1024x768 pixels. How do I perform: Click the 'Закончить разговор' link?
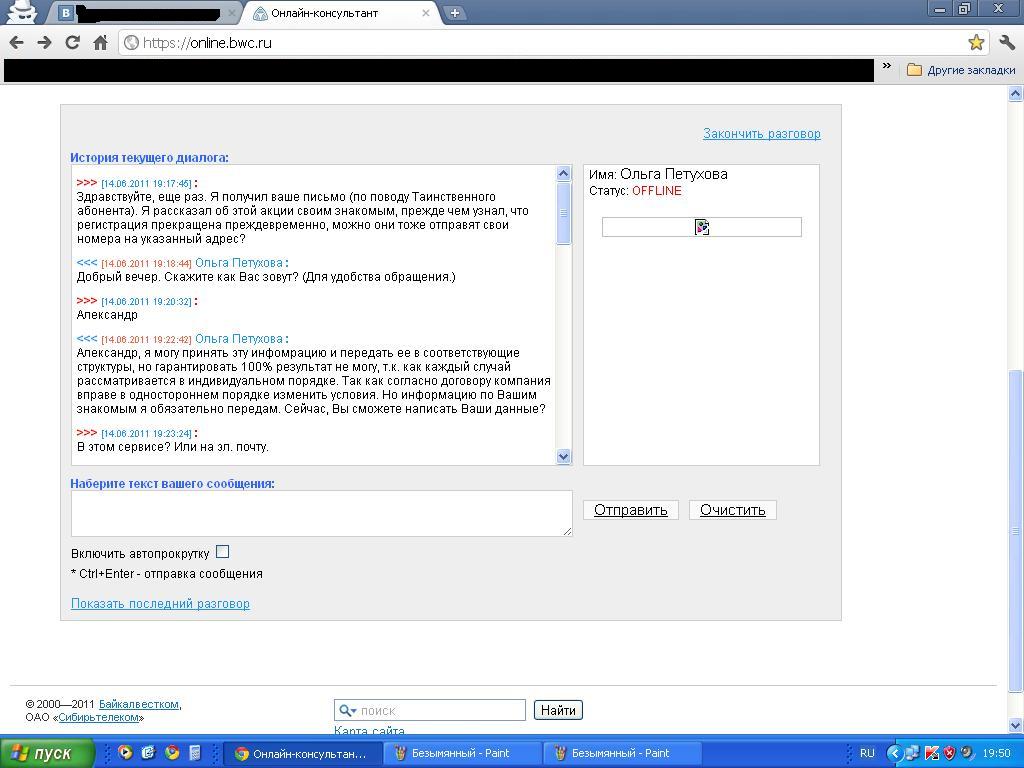click(x=761, y=134)
